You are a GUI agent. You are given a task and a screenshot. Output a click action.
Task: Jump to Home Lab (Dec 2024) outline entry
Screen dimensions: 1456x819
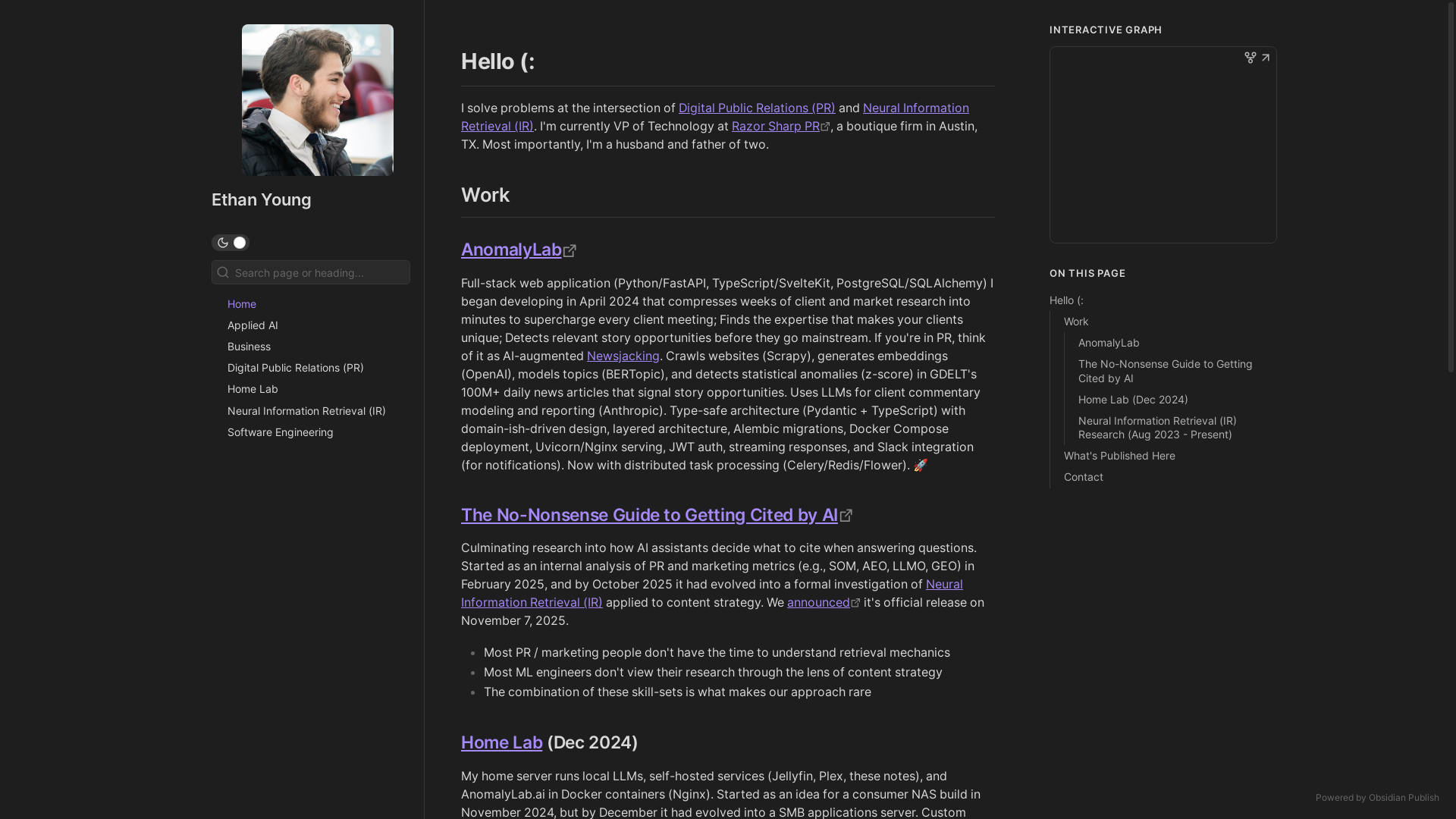click(x=1133, y=400)
